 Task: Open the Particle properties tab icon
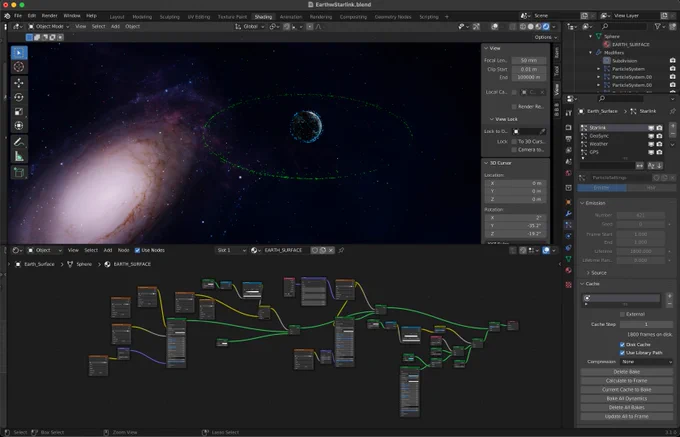569,225
